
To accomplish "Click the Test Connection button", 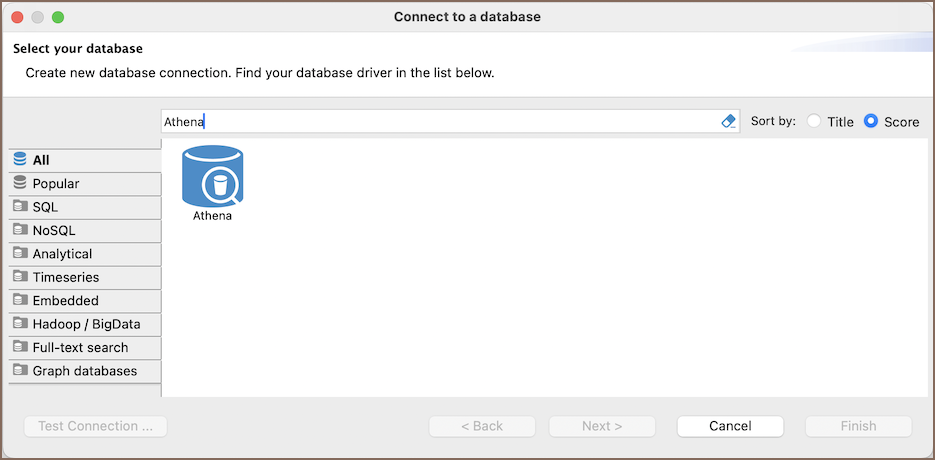I will (95, 426).
